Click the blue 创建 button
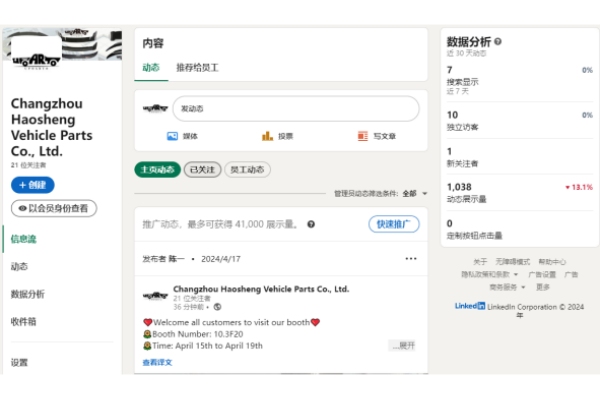This screenshot has height=400, width=600. tap(33, 185)
